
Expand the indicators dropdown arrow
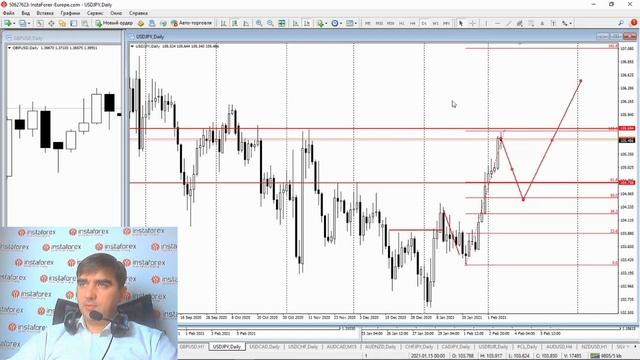click(x=327, y=23)
